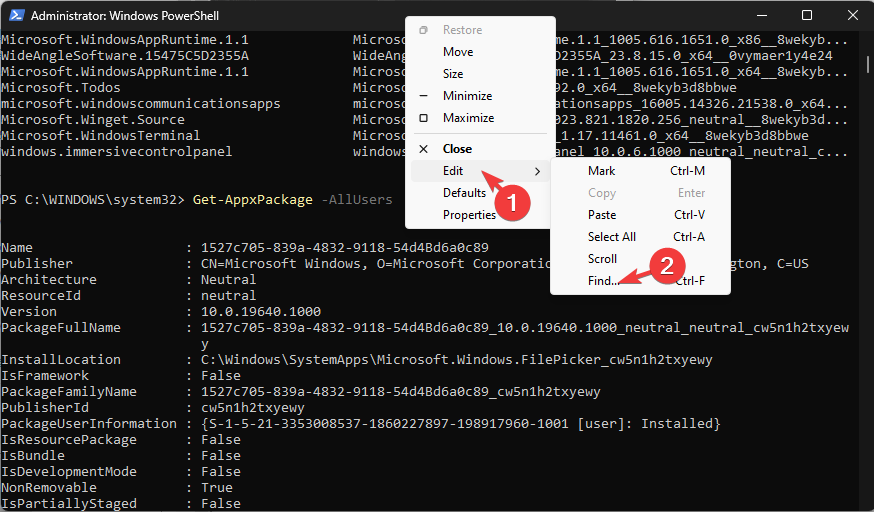Click the scrollbar up arrow
Viewport: 874px width, 512px height.
(866, 40)
